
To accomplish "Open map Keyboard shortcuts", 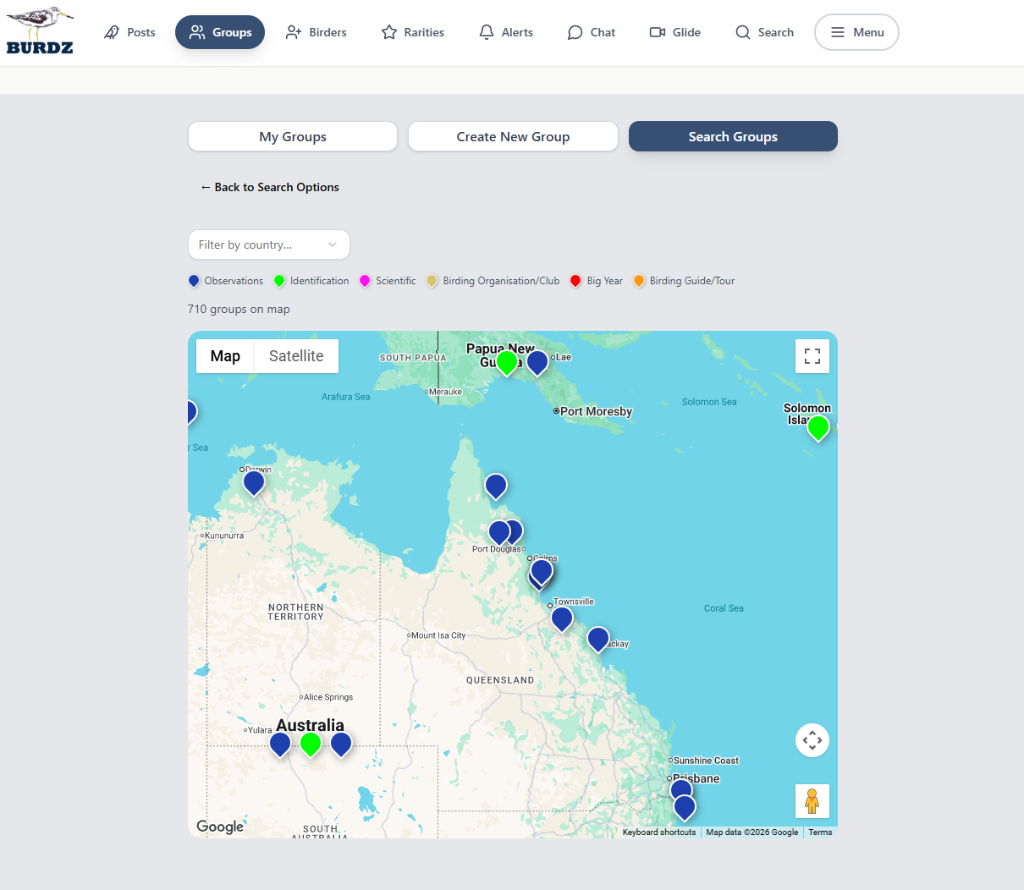I will point(659,833).
